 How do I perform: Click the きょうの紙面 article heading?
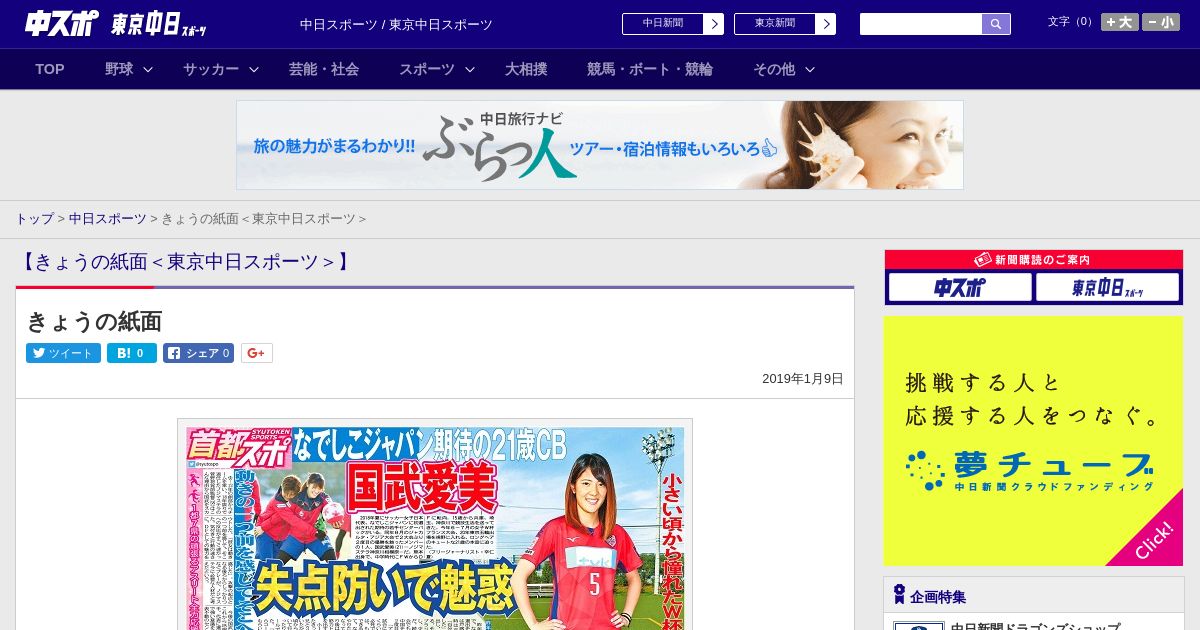click(94, 321)
